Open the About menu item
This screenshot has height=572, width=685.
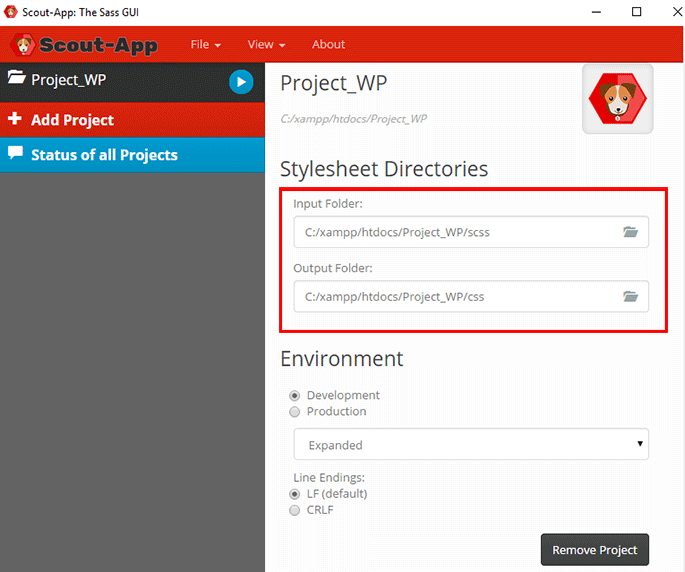tap(328, 45)
